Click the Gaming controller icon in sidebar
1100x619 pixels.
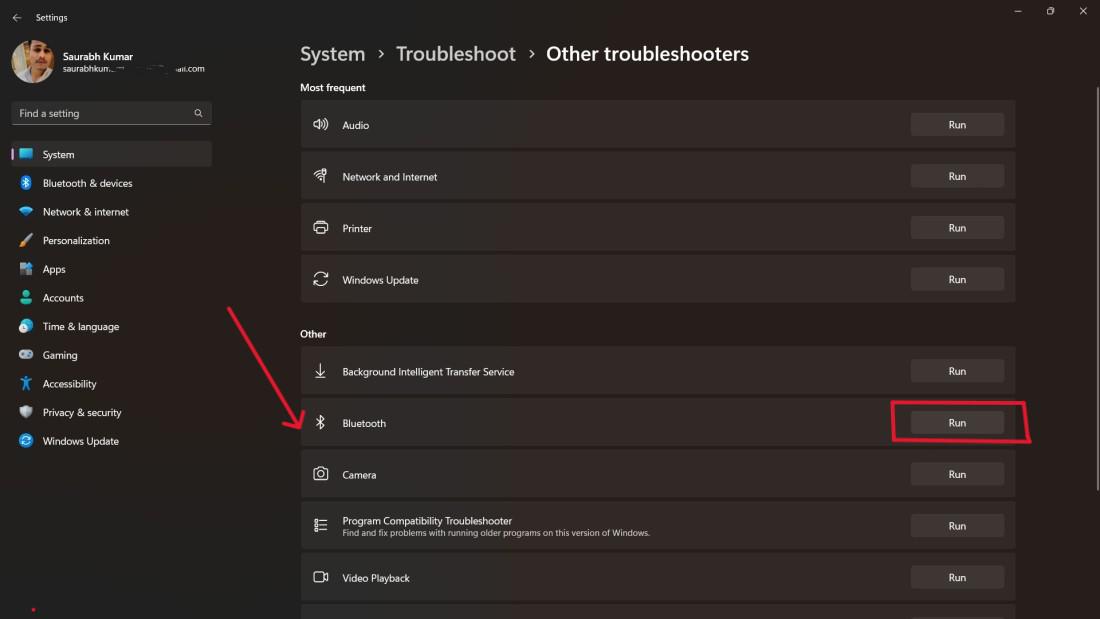(26, 355)
